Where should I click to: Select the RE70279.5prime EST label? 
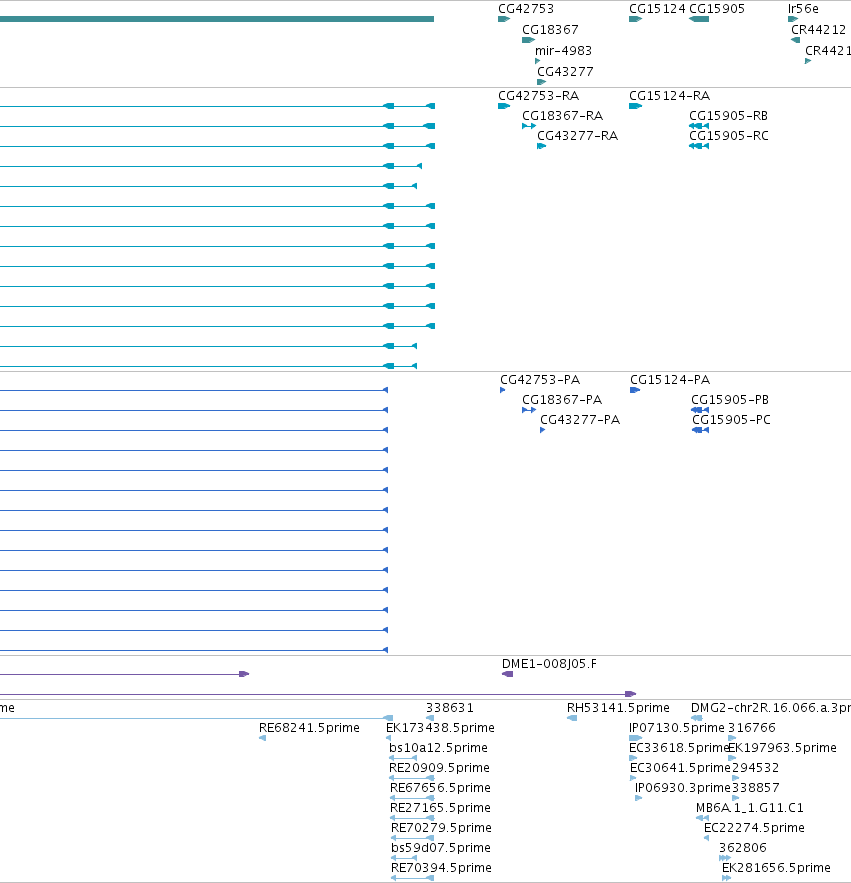(442, 828)
